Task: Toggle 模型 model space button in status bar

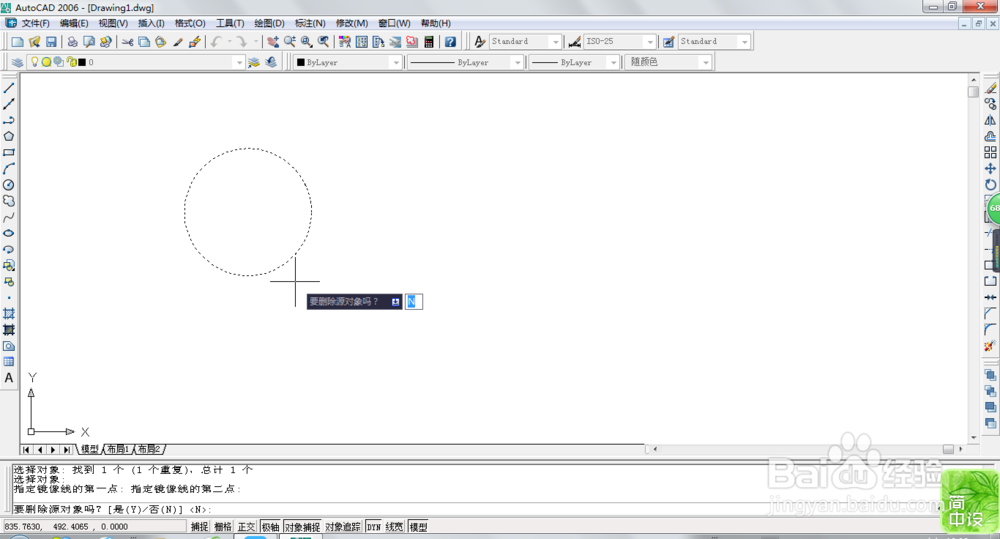Action: (418, 527)
